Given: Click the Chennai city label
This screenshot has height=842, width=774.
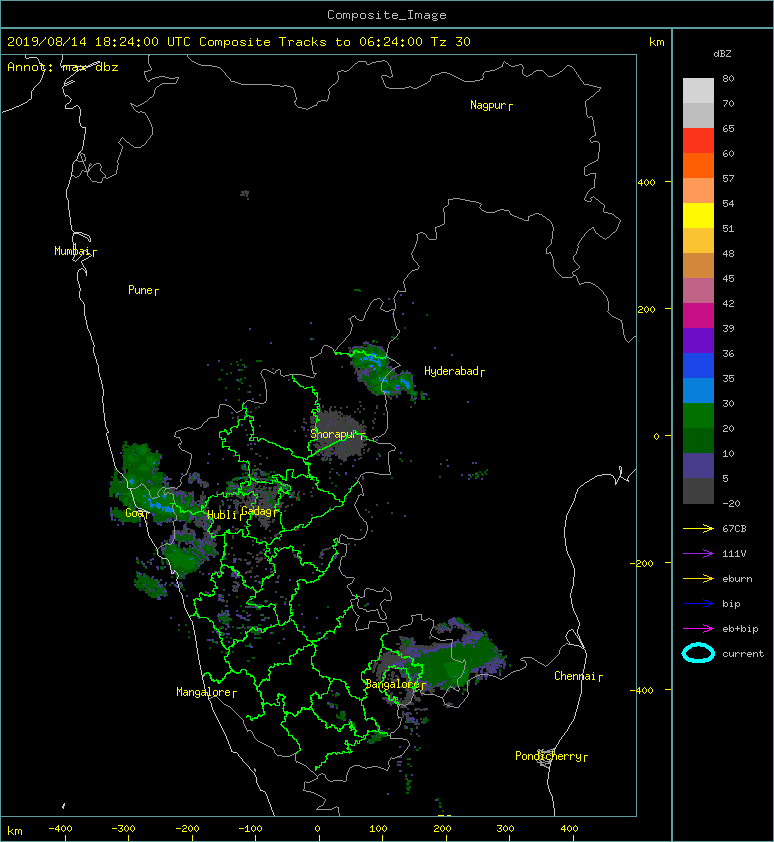Looking at the screenshot, I should [575, 676].
